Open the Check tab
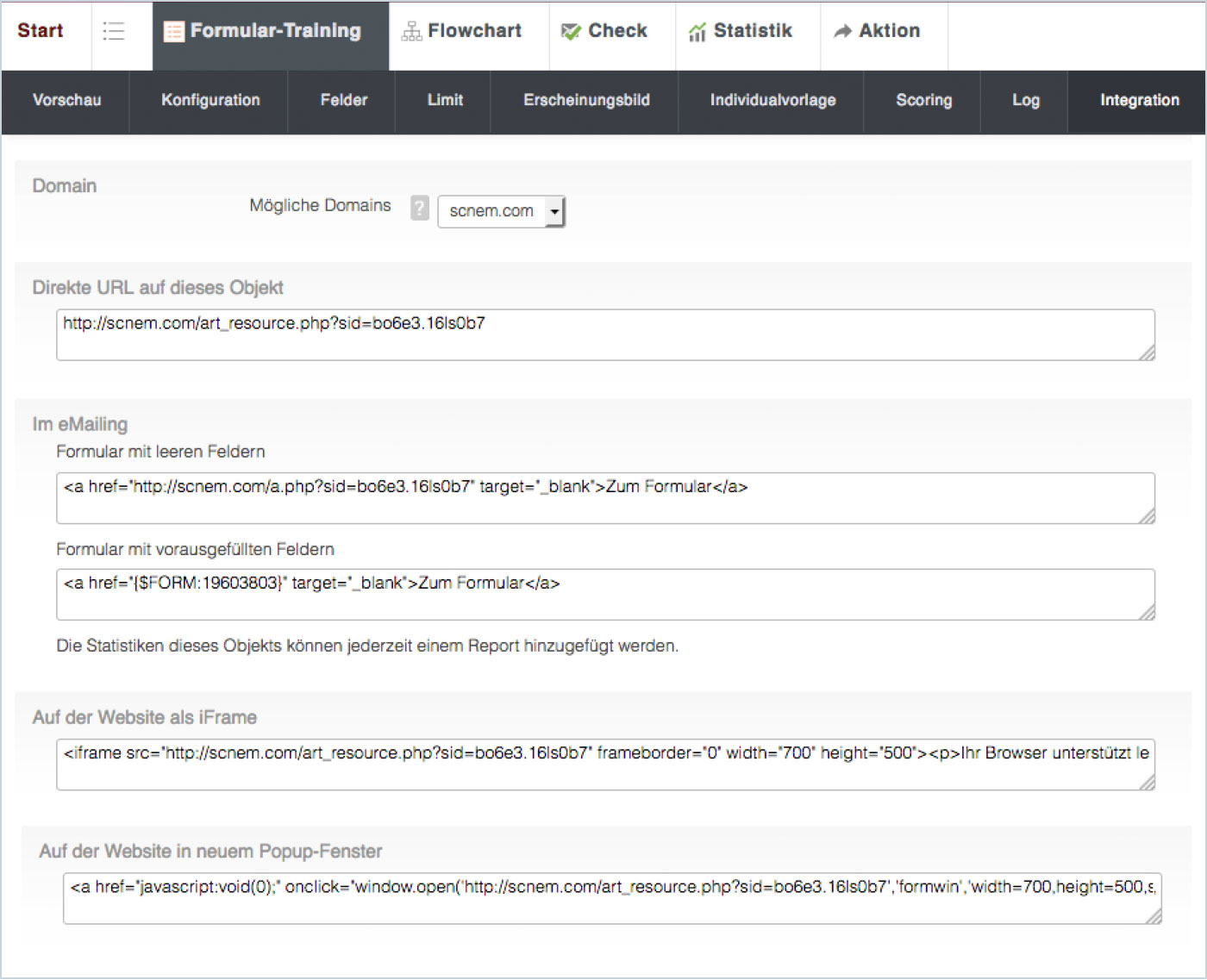 604,31
